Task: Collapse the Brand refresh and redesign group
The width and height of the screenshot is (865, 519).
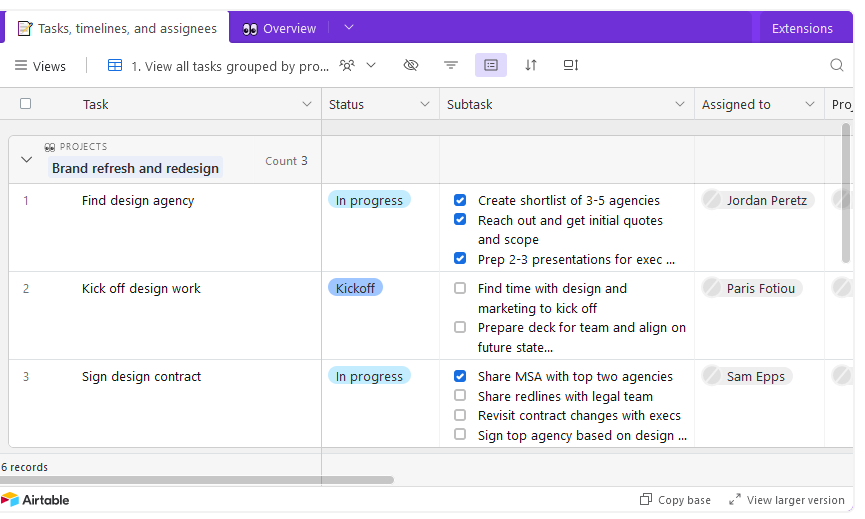Action: [x=26, y=160]
